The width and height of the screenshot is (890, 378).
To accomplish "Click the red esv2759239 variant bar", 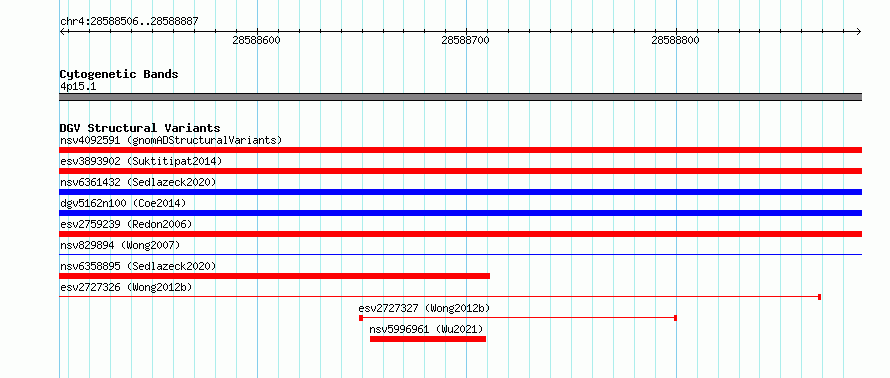I will [460, 234].
